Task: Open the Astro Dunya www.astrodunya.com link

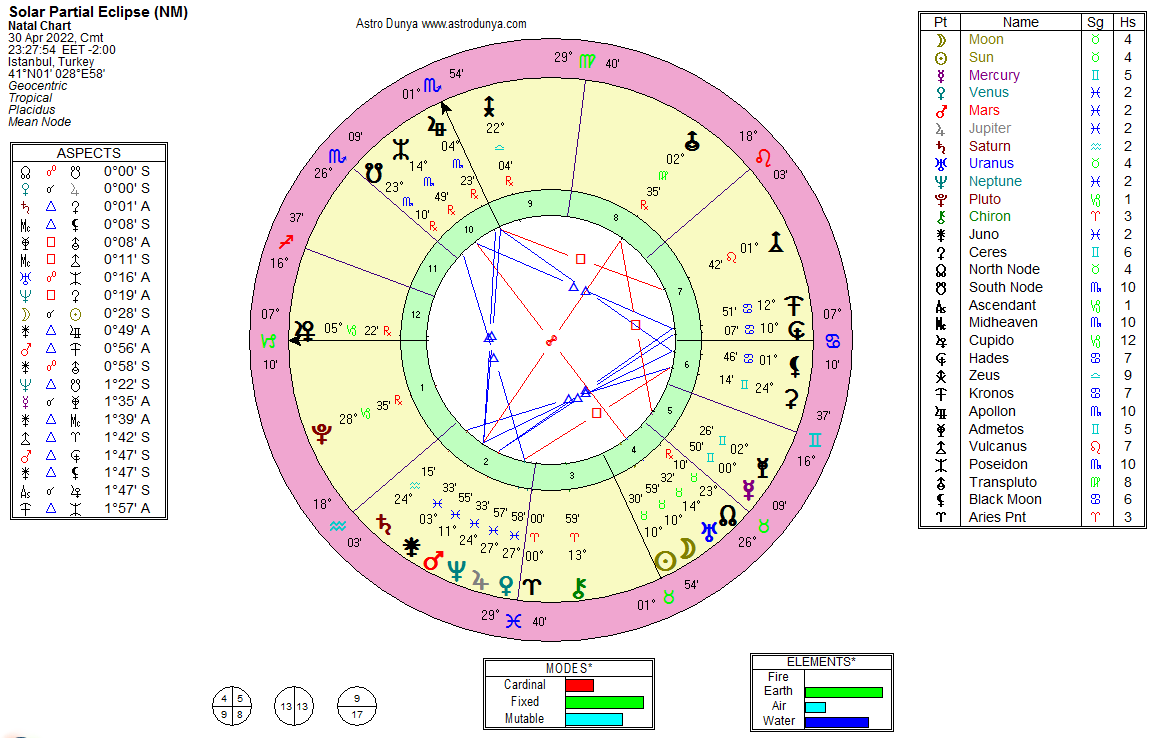Action: tap(441, 24)
